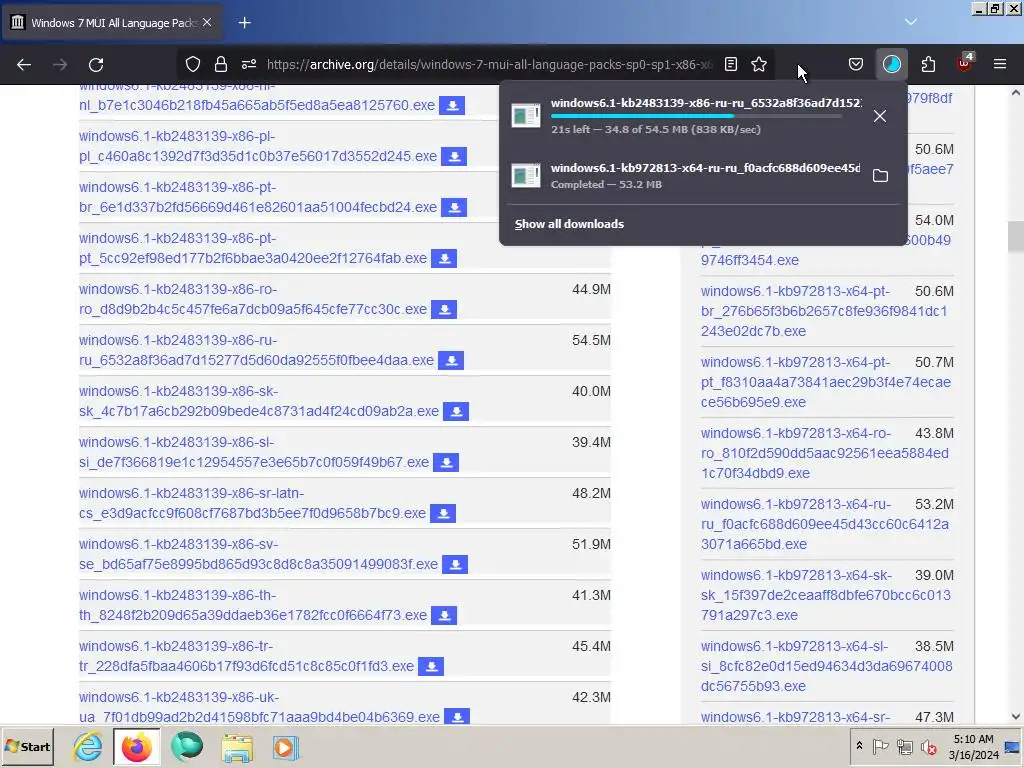Open Windows Media Player in taskbar
This screenshot has height=768, width=1024.
[x=285, y=747]
